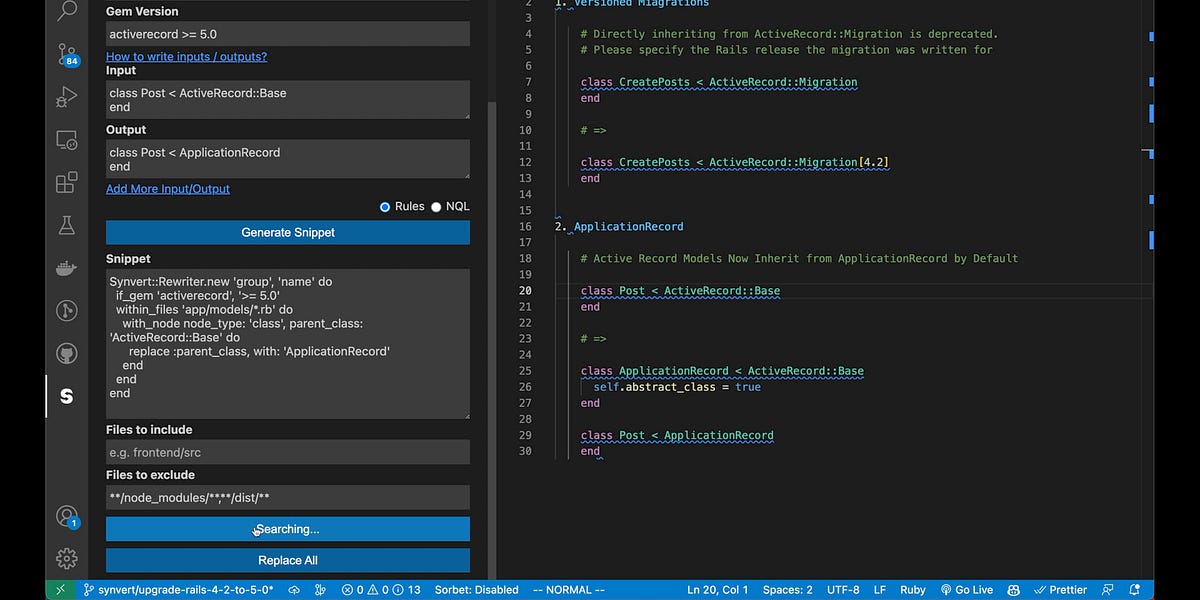This screenshot has width=1200, height=600.
Task: Click the Generate Snippet button
Action: click(287, 232)
